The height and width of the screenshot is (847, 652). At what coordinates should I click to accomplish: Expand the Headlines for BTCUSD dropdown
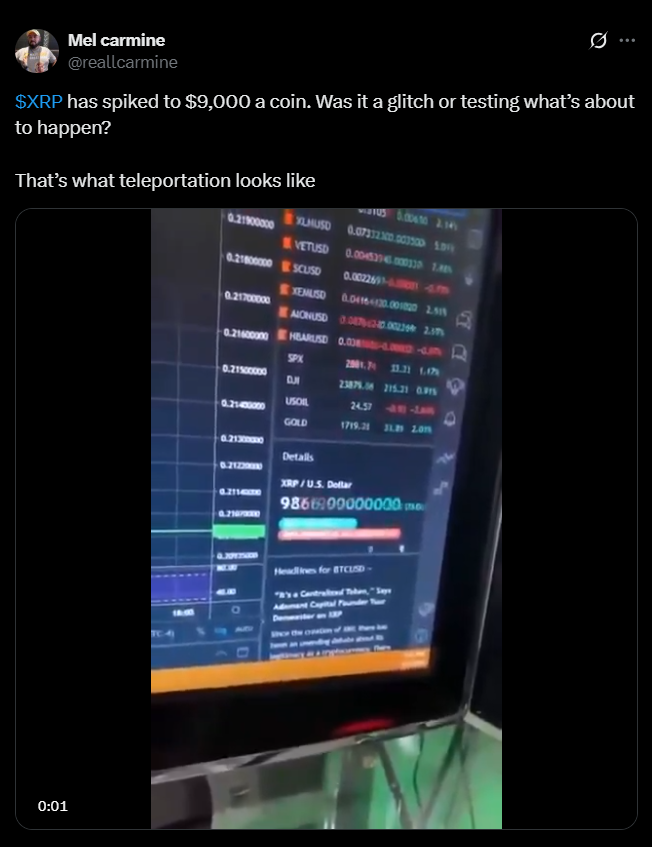323,570
